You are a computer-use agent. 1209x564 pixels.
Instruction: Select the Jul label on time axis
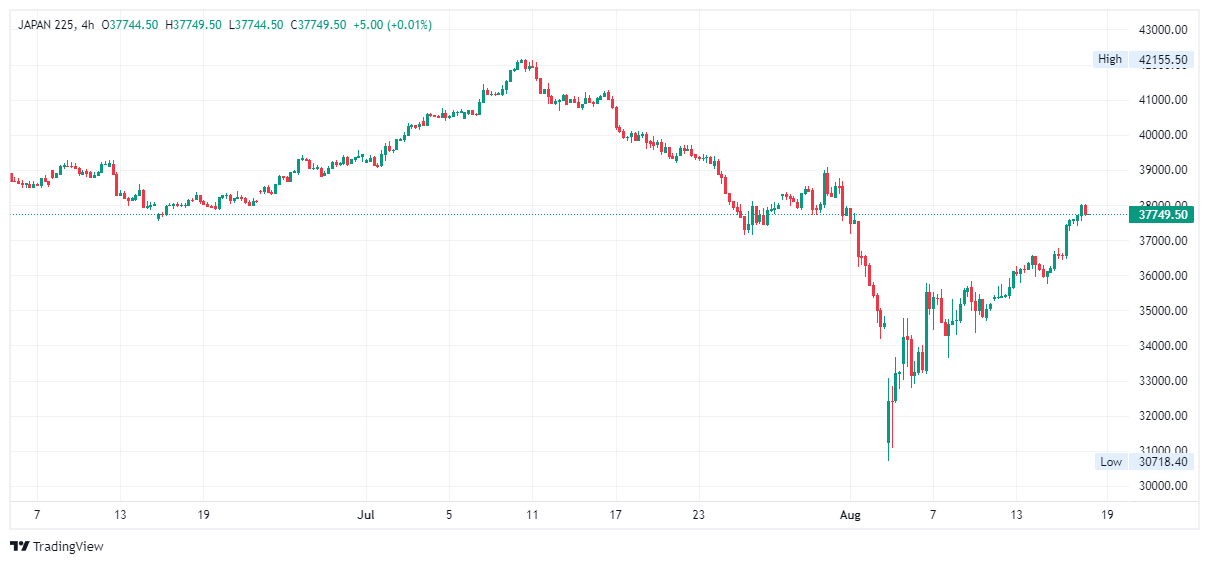click(365, 515)
